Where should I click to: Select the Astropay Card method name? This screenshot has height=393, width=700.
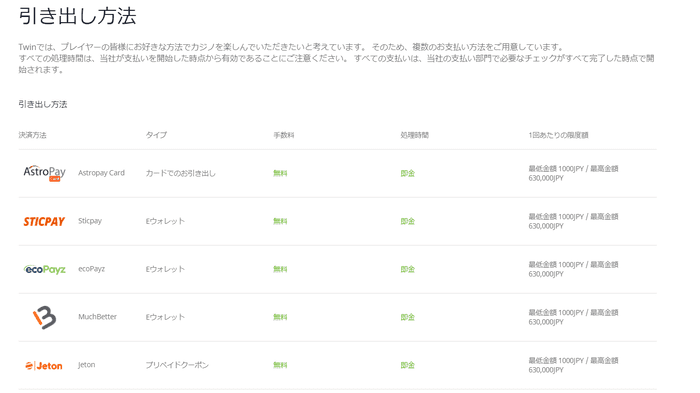pyautogui.click(x=101, y=173)
